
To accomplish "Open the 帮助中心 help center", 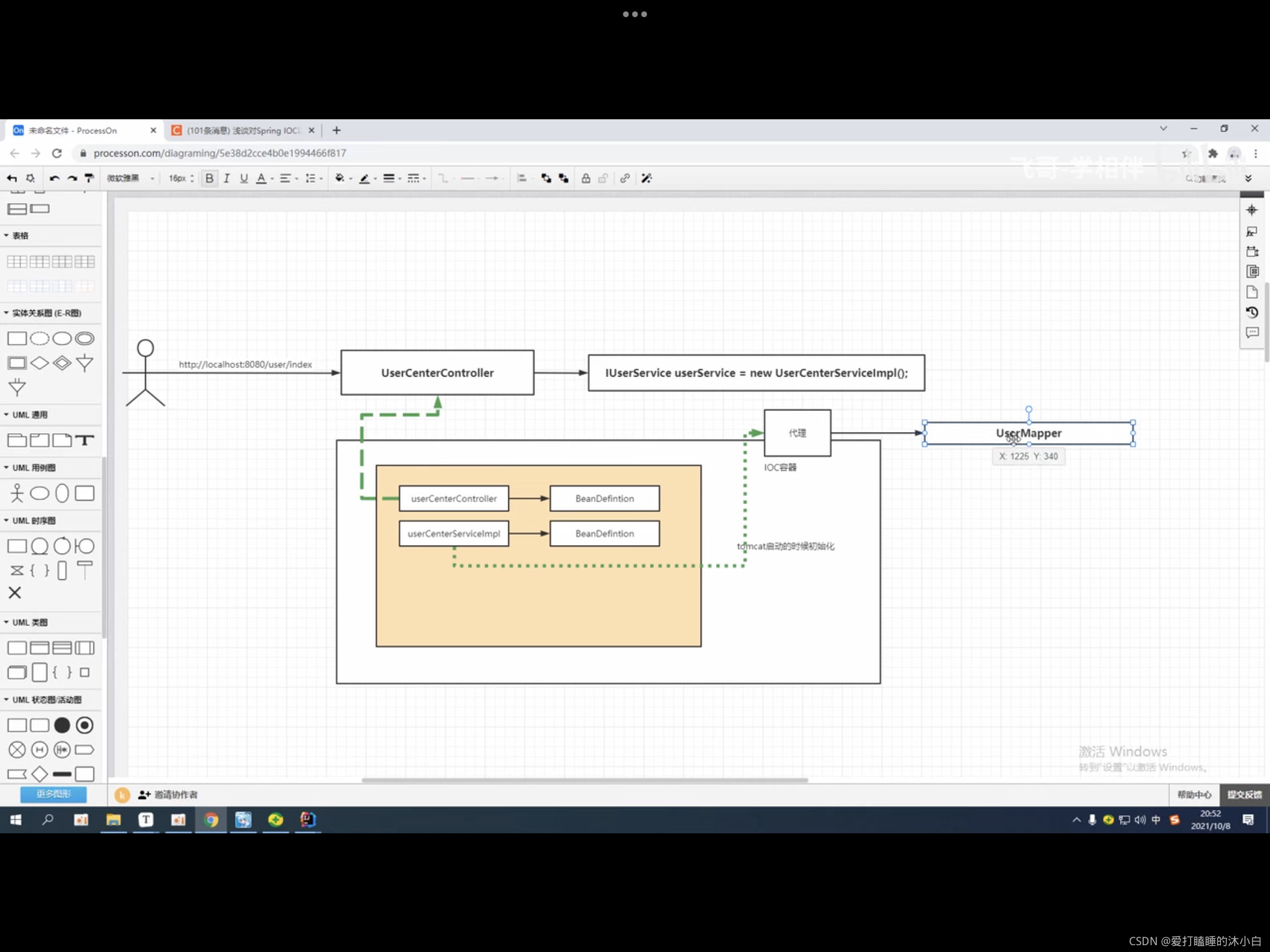I will [1194, 795].
